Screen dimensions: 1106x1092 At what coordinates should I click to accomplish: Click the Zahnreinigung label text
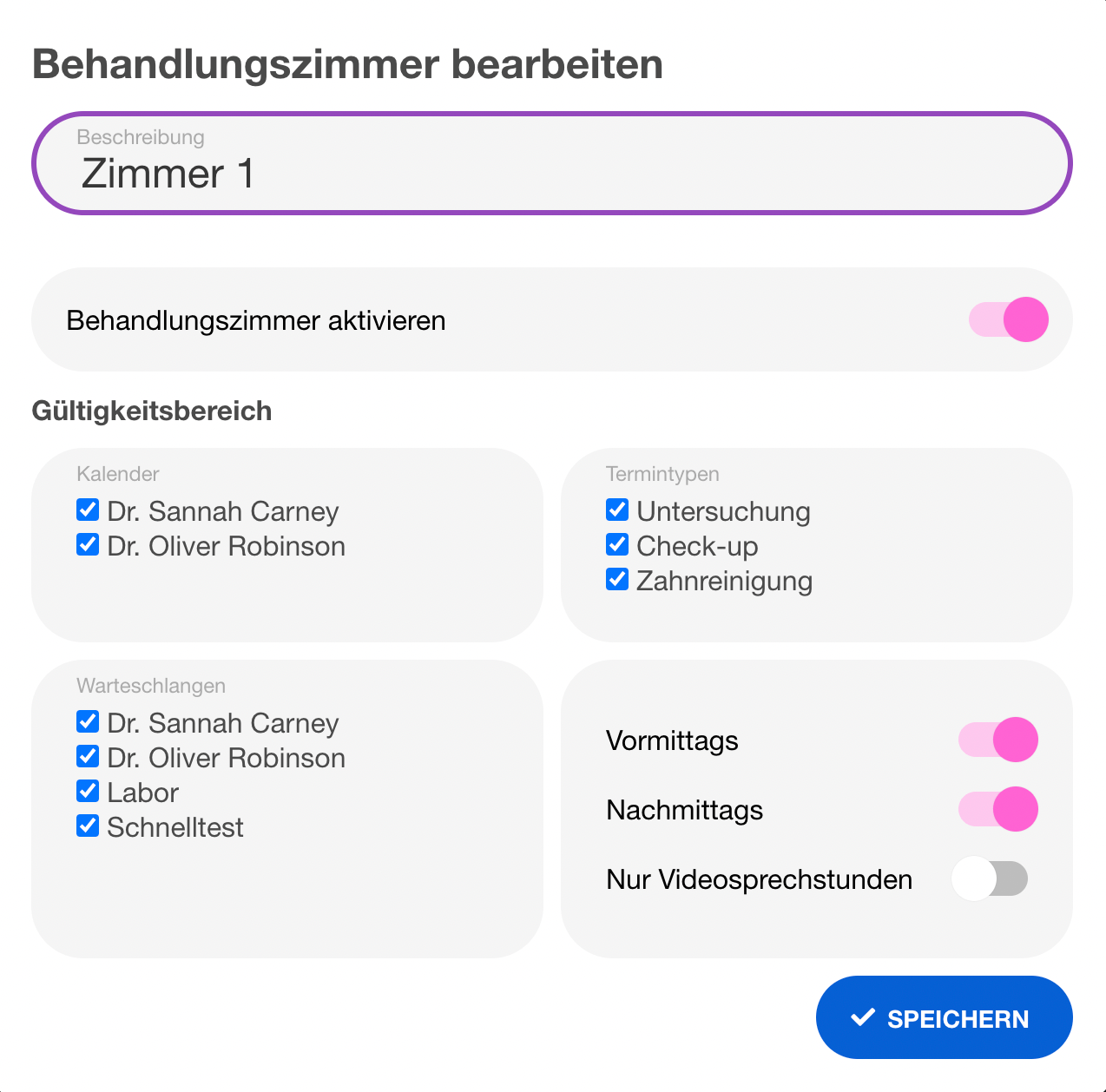(x=724, y=581)
